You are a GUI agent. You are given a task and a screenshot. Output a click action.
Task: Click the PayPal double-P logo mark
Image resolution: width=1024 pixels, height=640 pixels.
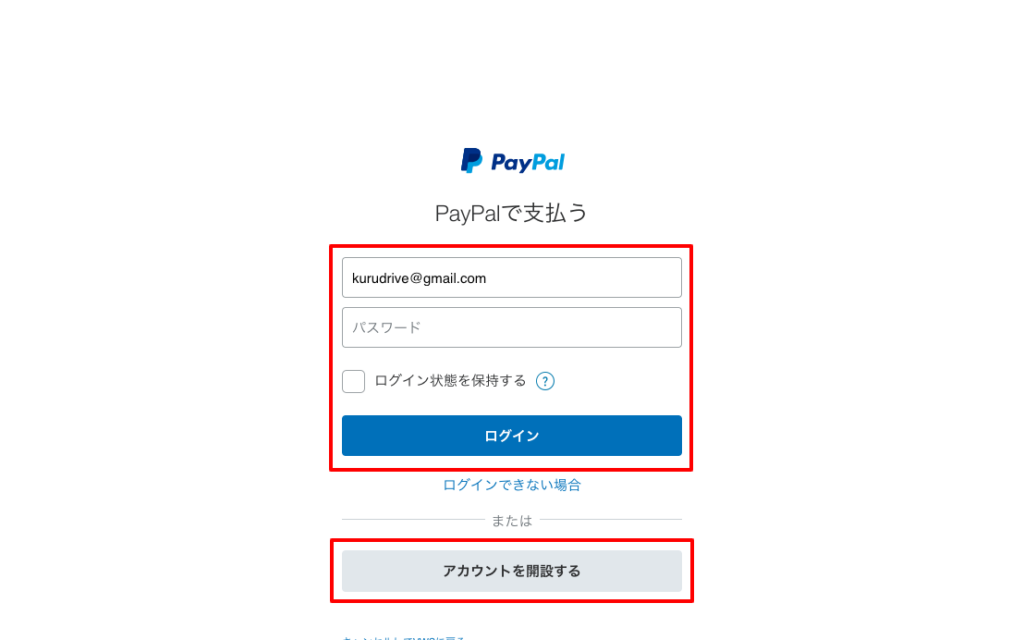coord(472,161)
